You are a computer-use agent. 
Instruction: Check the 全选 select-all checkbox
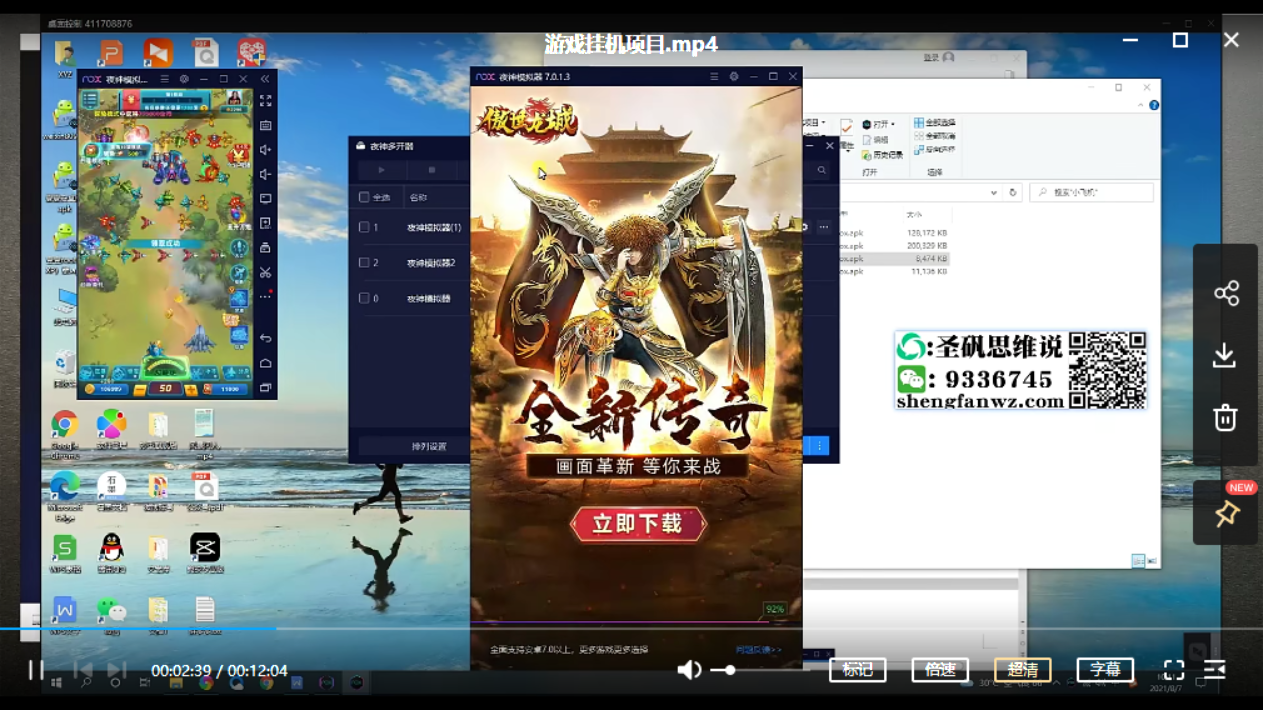point(364,198)
